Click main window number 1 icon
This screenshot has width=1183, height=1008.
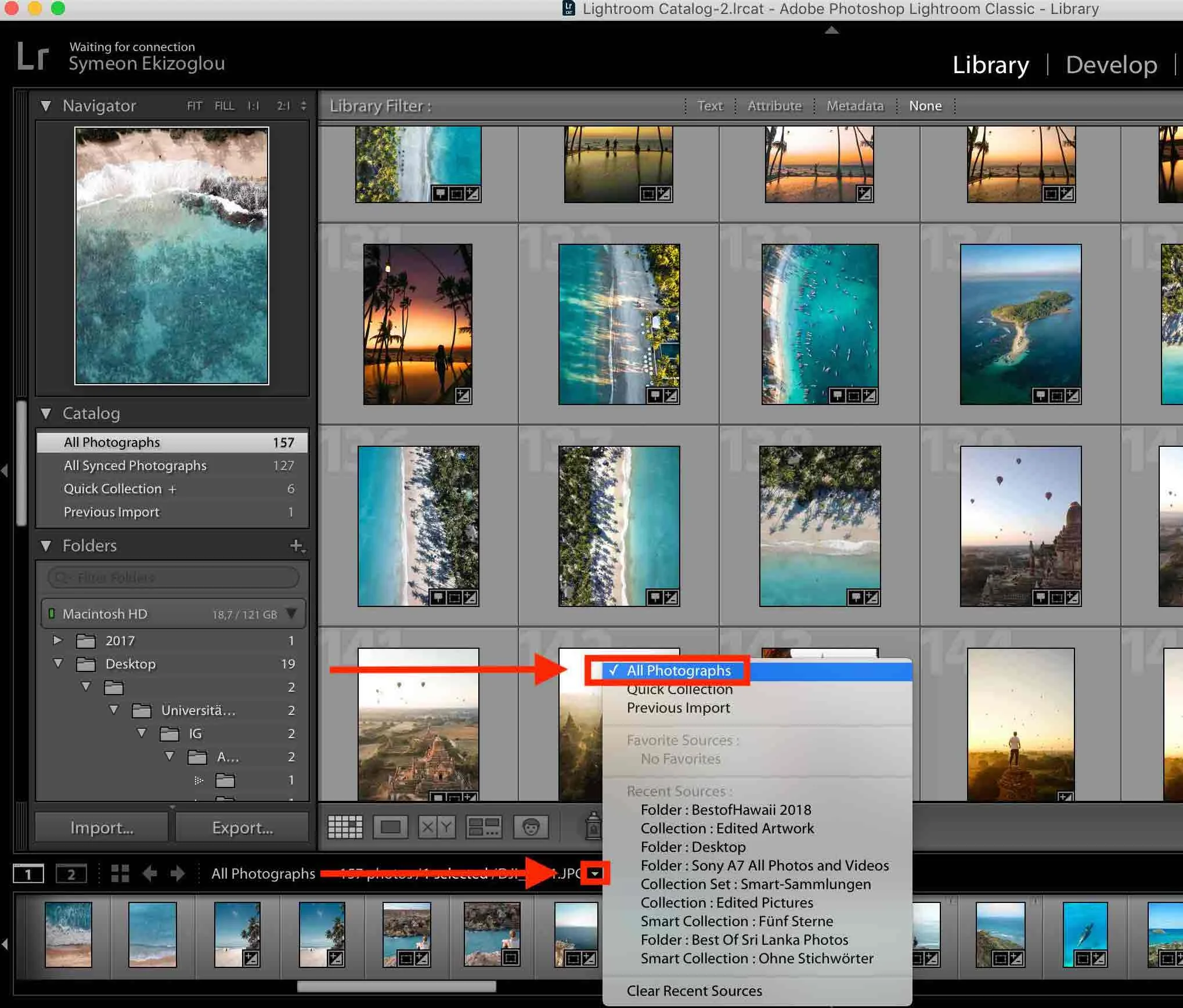tap(28, 873)
